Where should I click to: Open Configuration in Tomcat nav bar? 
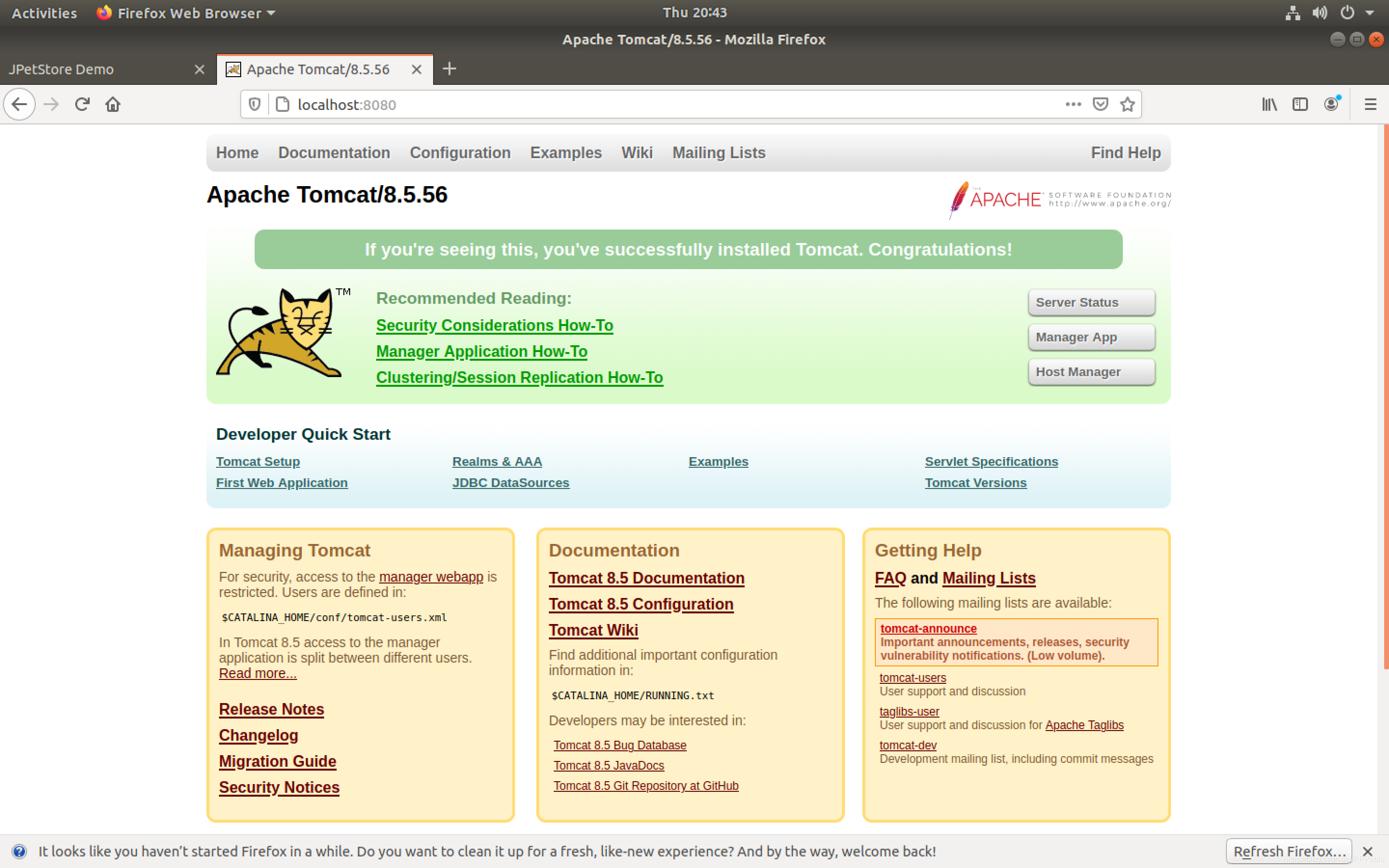pos(460,153)
